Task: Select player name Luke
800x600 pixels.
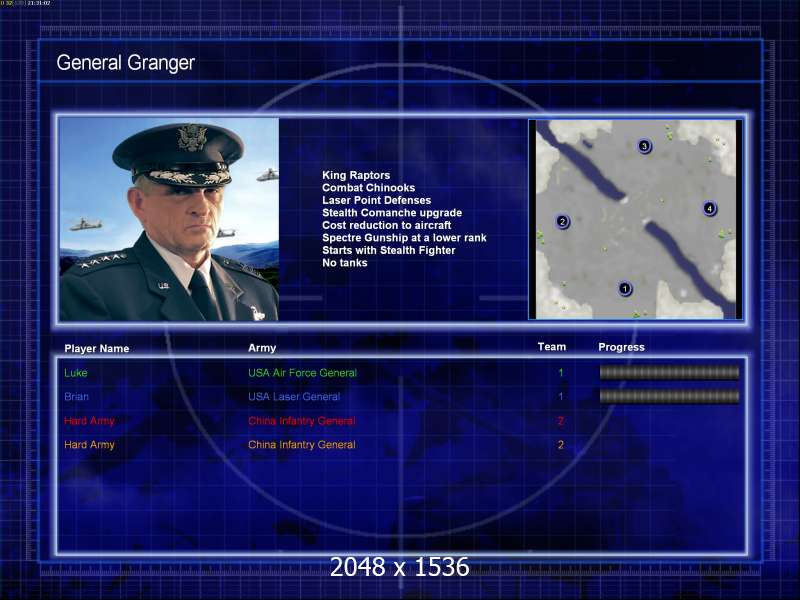Action: coord(76,373)
